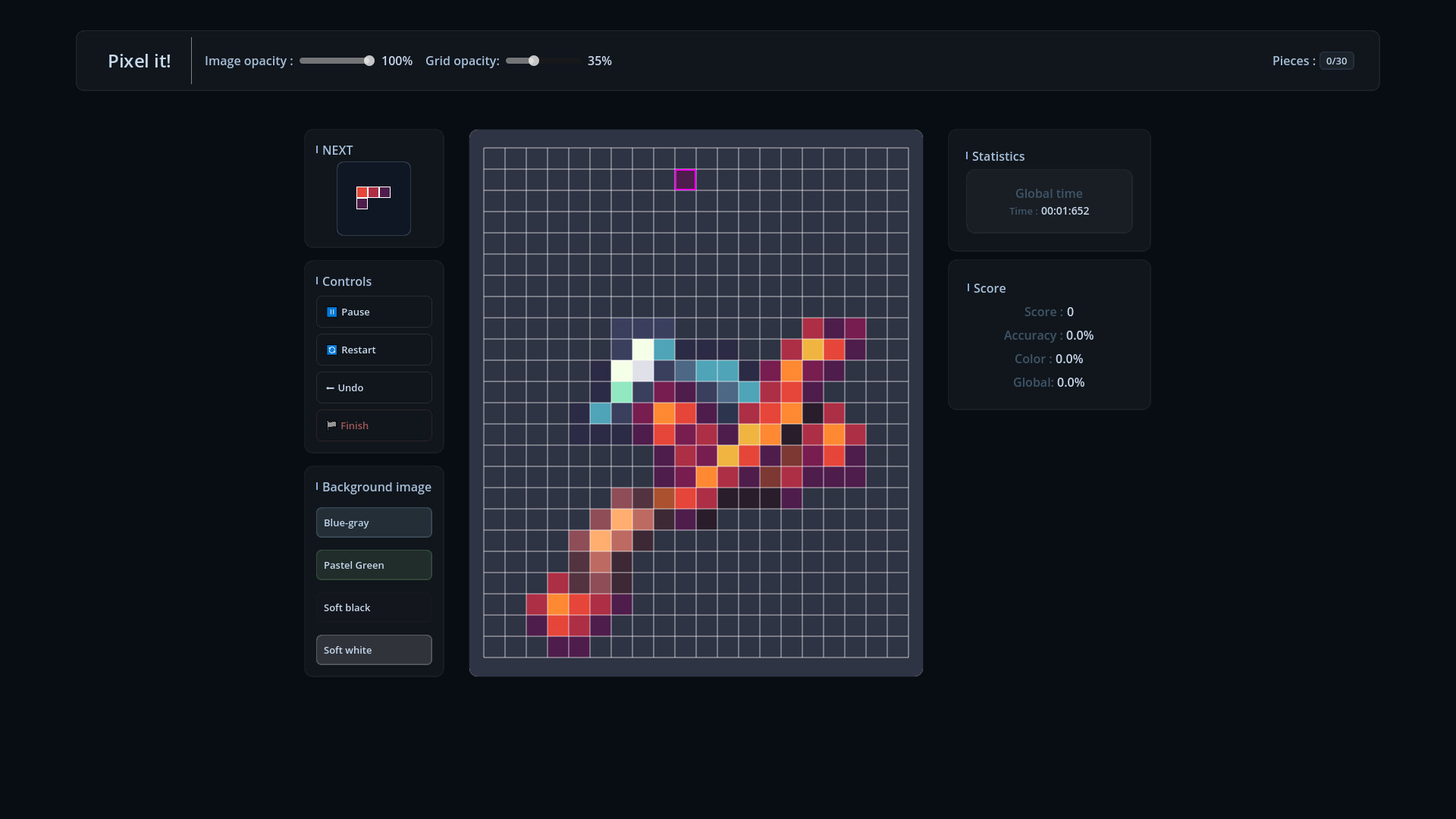
Task: Click the Pause icon in Controls
Action: tap(331, 312)
